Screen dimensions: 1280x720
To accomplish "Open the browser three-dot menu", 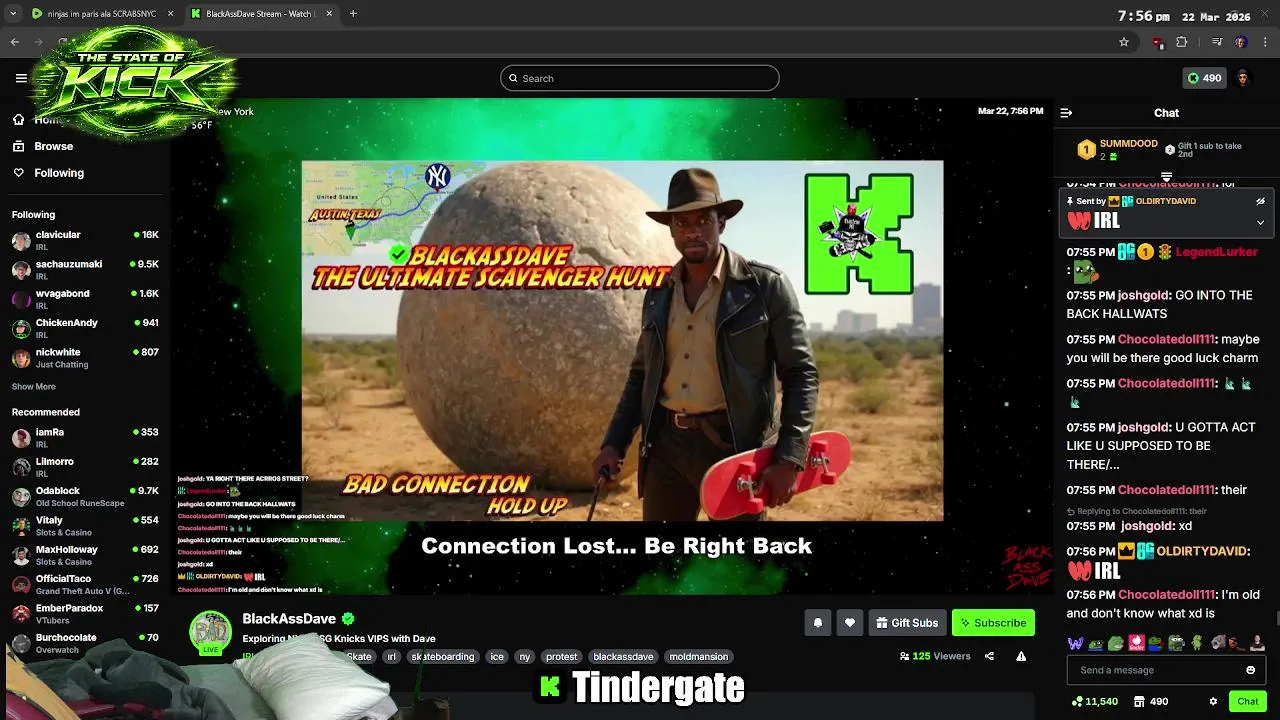I will (x=1266, y=42).
